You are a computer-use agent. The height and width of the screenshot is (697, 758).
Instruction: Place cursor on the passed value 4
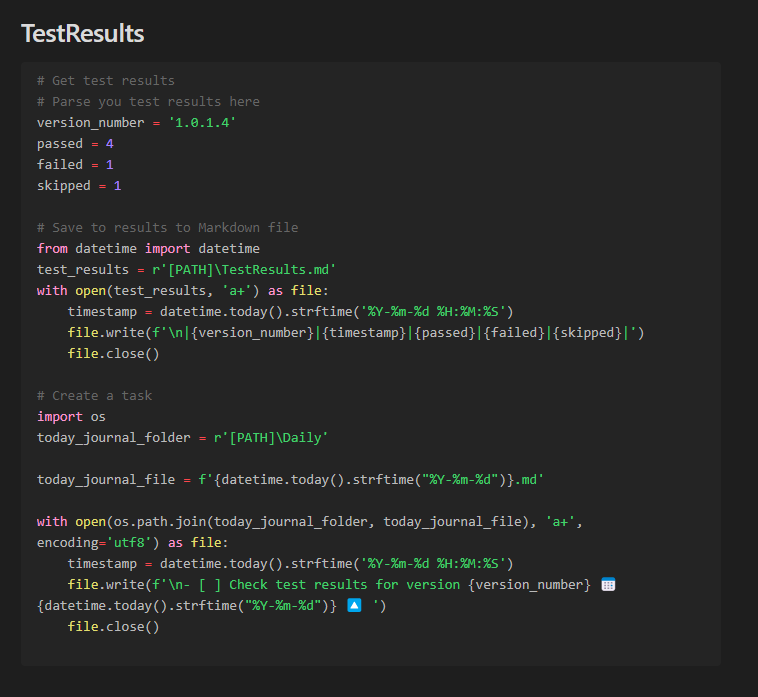point(109,143)
